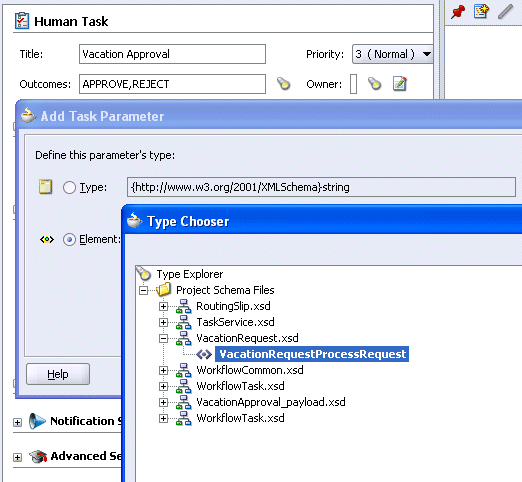Open Outcomes flashlight search icon
The image size is (522, 482).
[x=284, y=84]
